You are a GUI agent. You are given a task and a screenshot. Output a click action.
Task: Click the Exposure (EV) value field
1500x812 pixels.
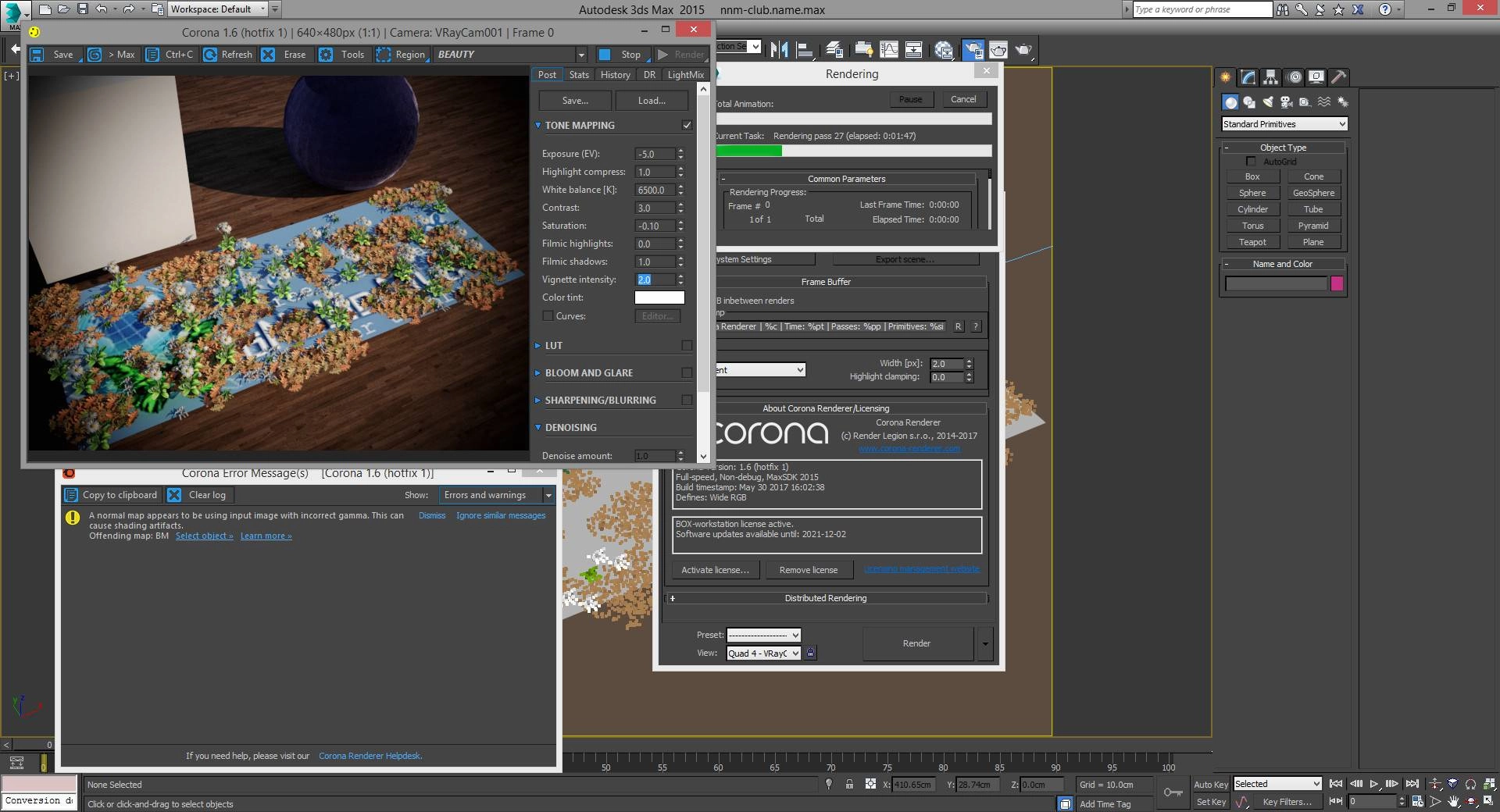click(x=655, y=154)
